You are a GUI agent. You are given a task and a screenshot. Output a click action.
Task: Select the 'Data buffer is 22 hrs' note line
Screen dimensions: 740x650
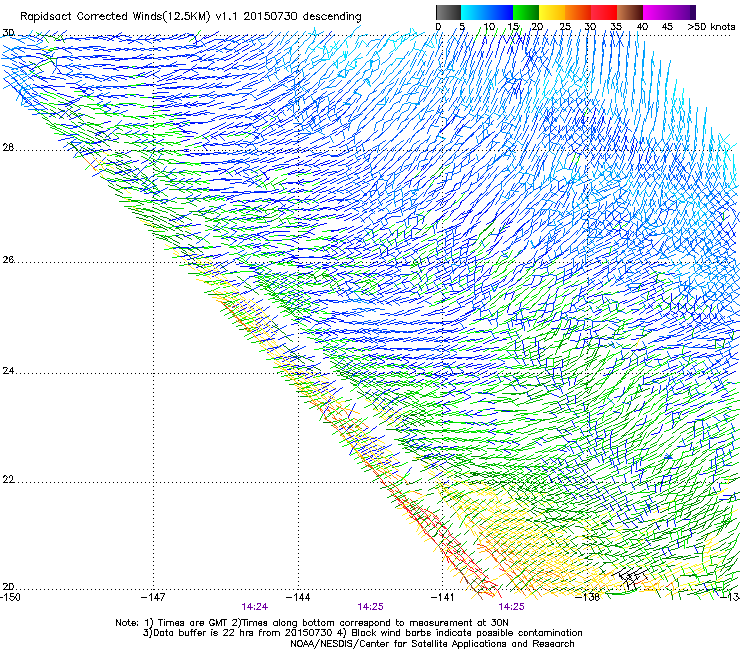362,633
